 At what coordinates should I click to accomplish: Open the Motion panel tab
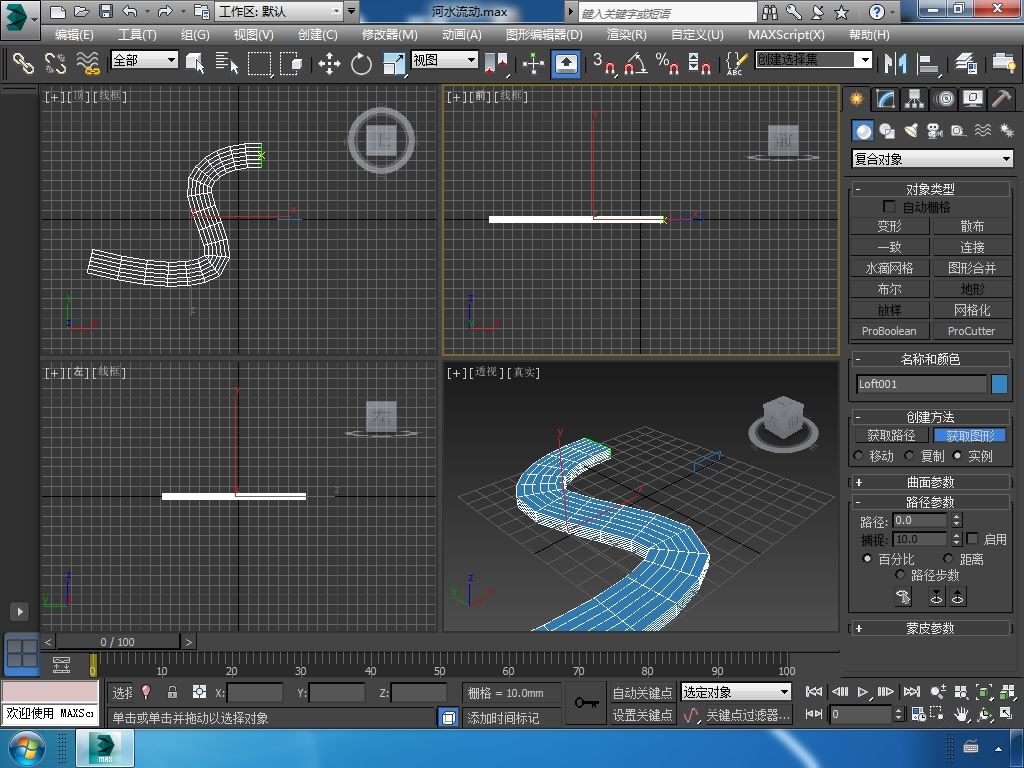click(944, 99)
